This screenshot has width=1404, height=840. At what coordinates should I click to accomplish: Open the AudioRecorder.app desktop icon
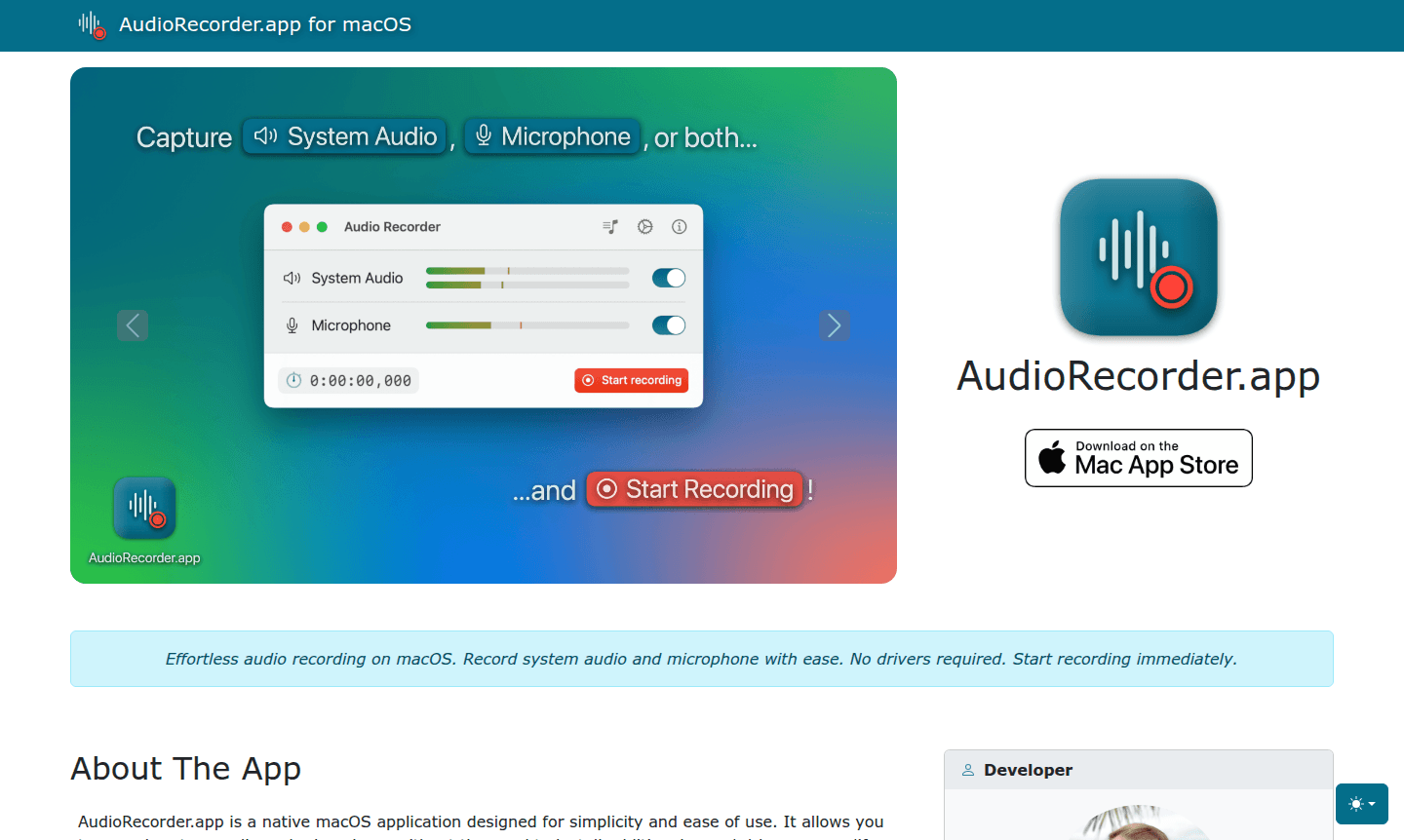pyautogui.click(x=143, y=507)
